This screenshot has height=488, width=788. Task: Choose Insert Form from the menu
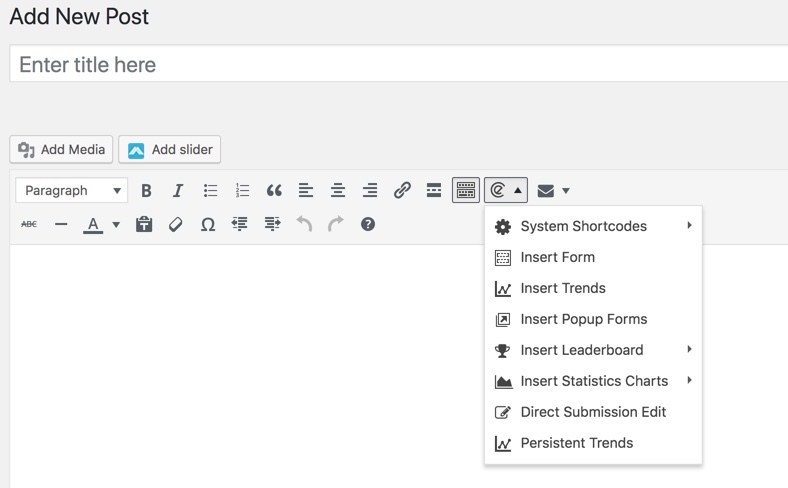[557, 257]
